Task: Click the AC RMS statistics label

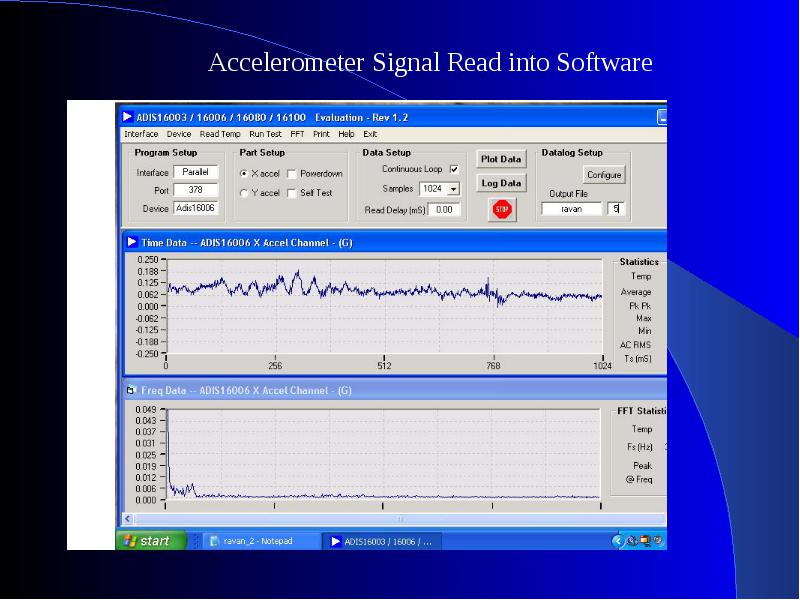Action: 635,345
